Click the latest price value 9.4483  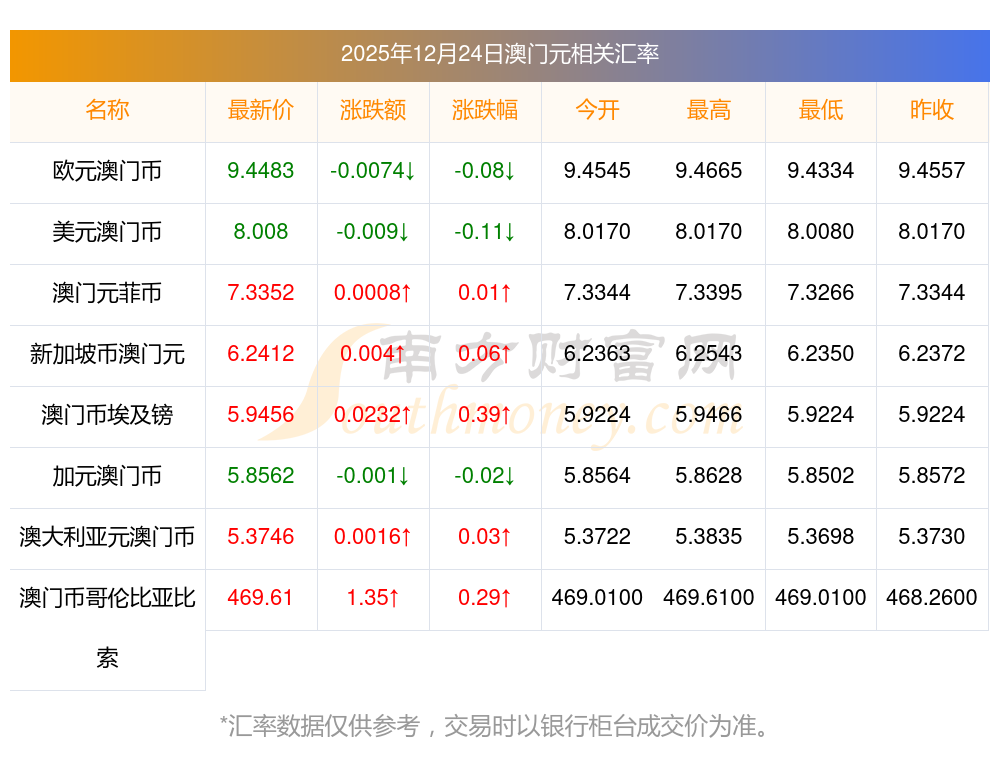point(261,171)
